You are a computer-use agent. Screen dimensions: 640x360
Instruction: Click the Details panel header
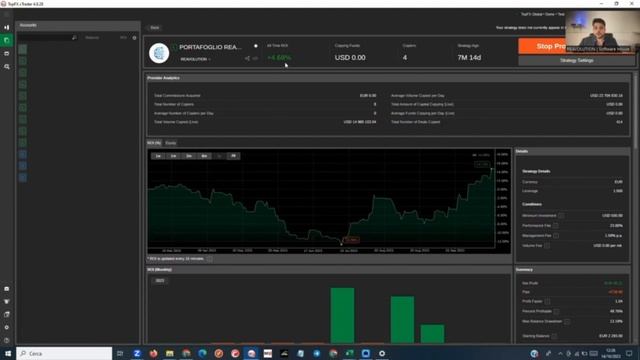tap(522, 151)
